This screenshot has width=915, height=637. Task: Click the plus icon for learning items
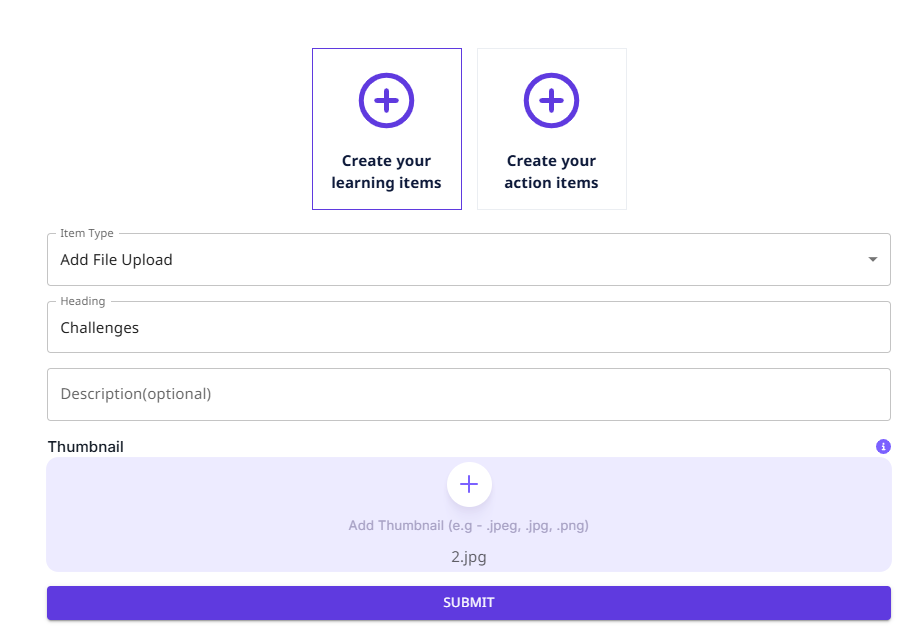point(386,100)
